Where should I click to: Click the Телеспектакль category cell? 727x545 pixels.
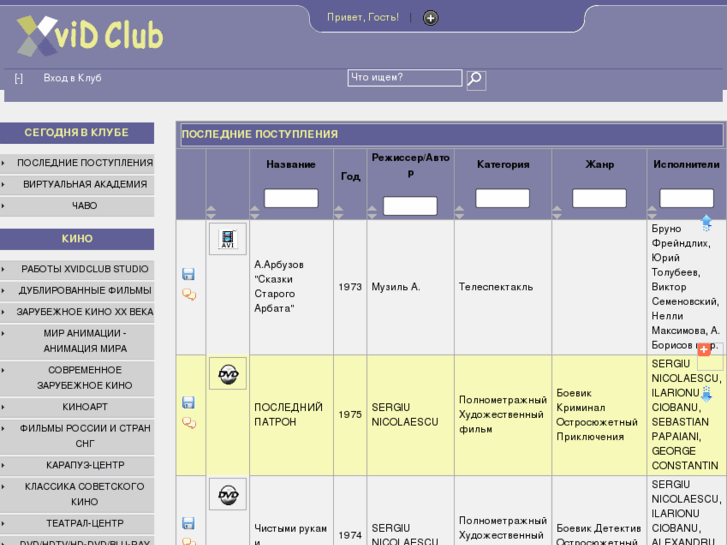pos(496,287)
